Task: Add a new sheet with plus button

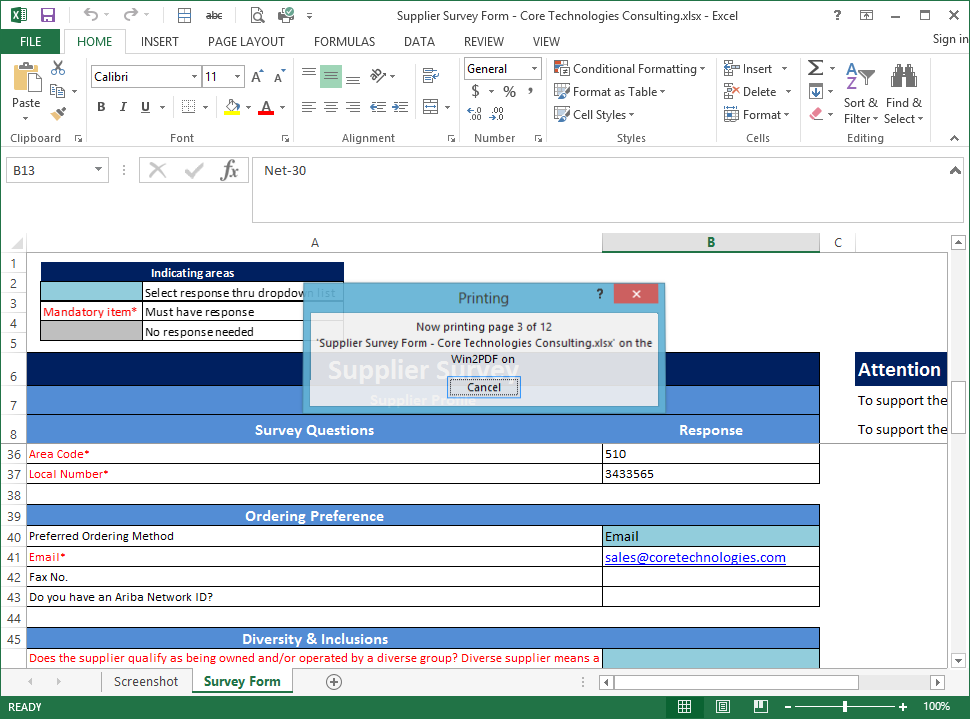Action: coord(334,682)
